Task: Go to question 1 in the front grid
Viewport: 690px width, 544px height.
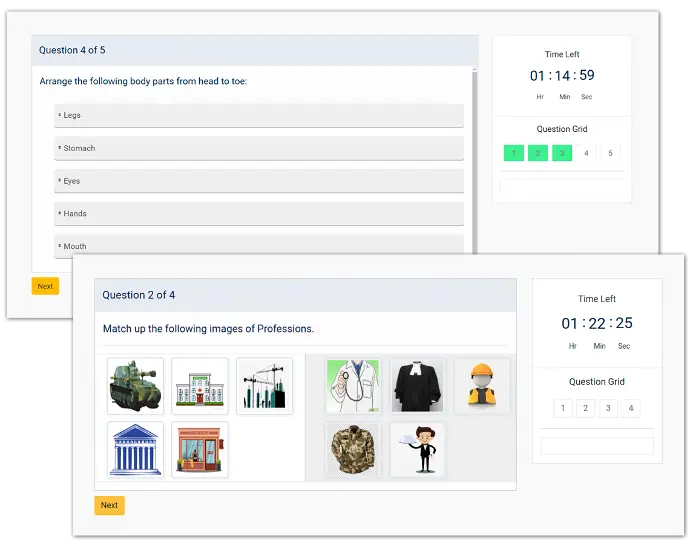Action: pos(562,408)
